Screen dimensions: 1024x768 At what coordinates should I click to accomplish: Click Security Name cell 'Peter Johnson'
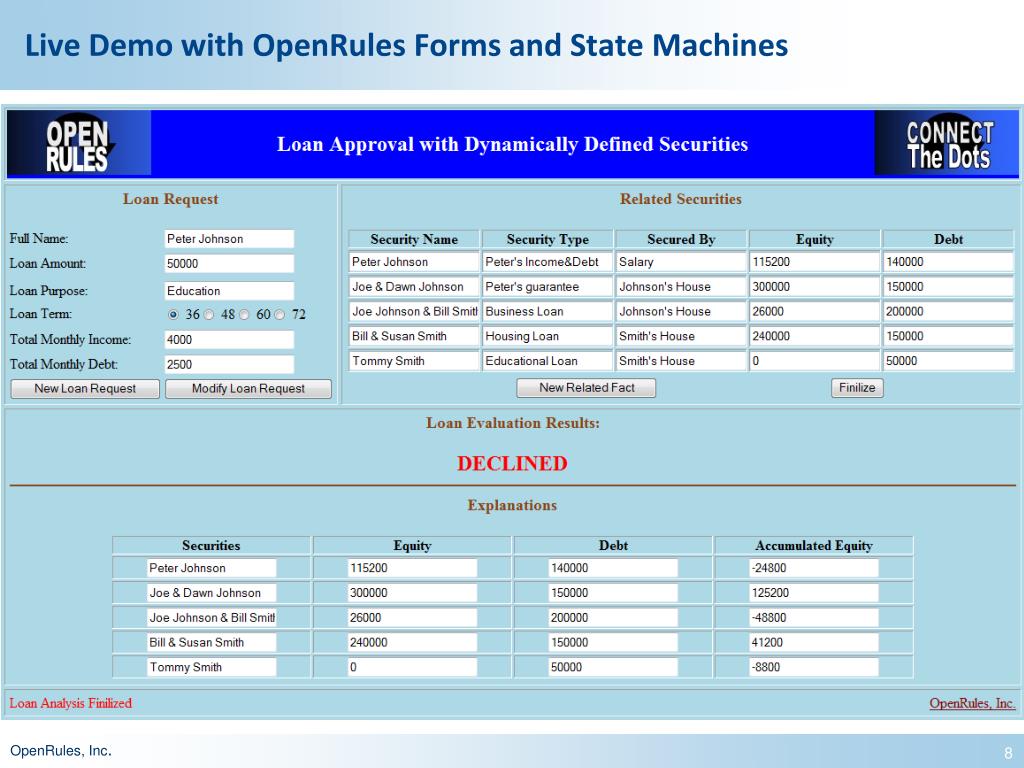point(414,262)
